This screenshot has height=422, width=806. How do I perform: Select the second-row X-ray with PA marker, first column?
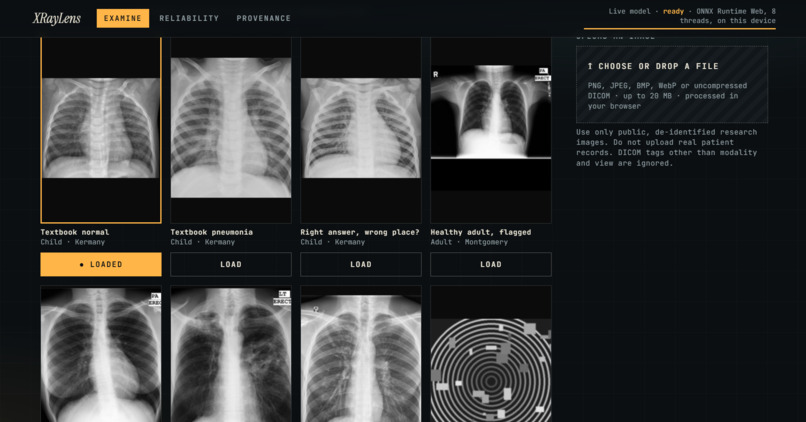pyautogui.click(x=101, y=354)
